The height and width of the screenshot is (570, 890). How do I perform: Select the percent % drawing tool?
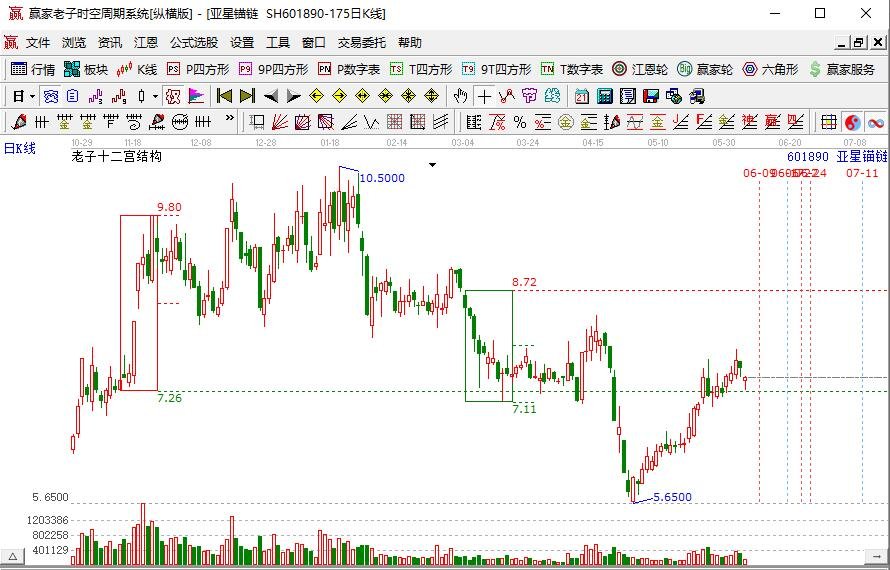coord(519,121)
